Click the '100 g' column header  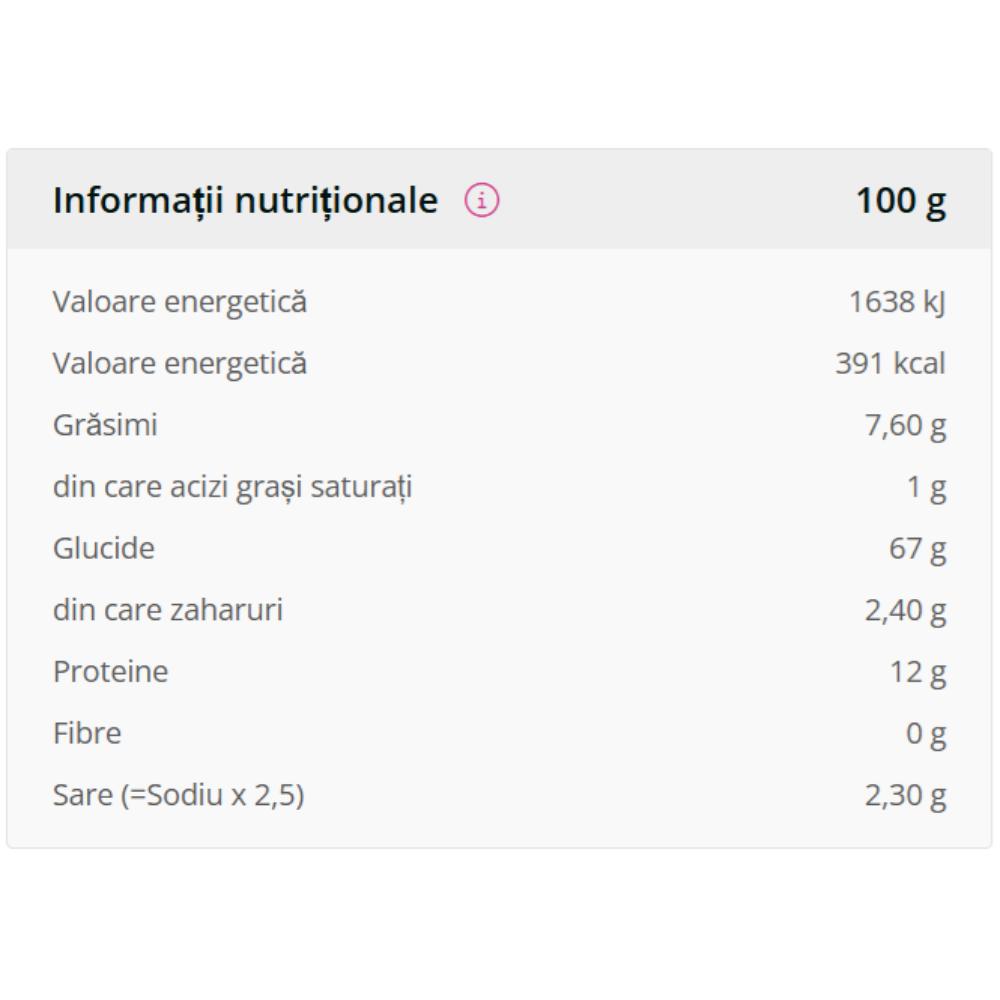click(899, 200)
